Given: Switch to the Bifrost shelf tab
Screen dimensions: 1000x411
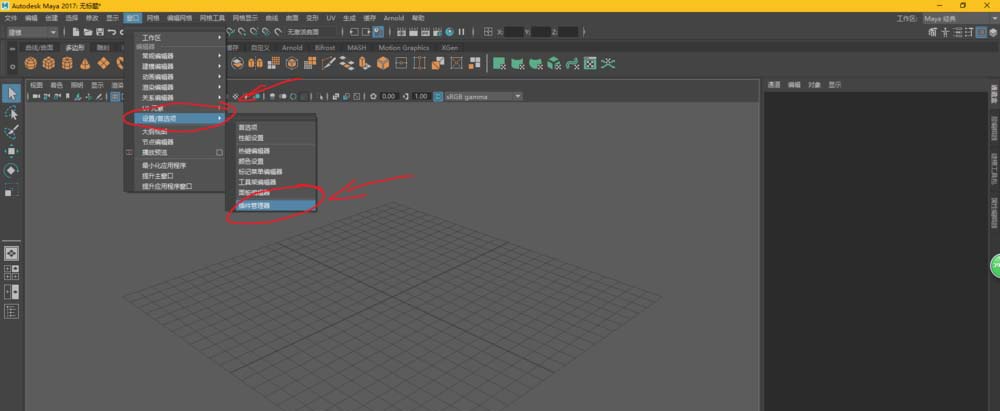Looking at the screenshot, I should (325, 48).
